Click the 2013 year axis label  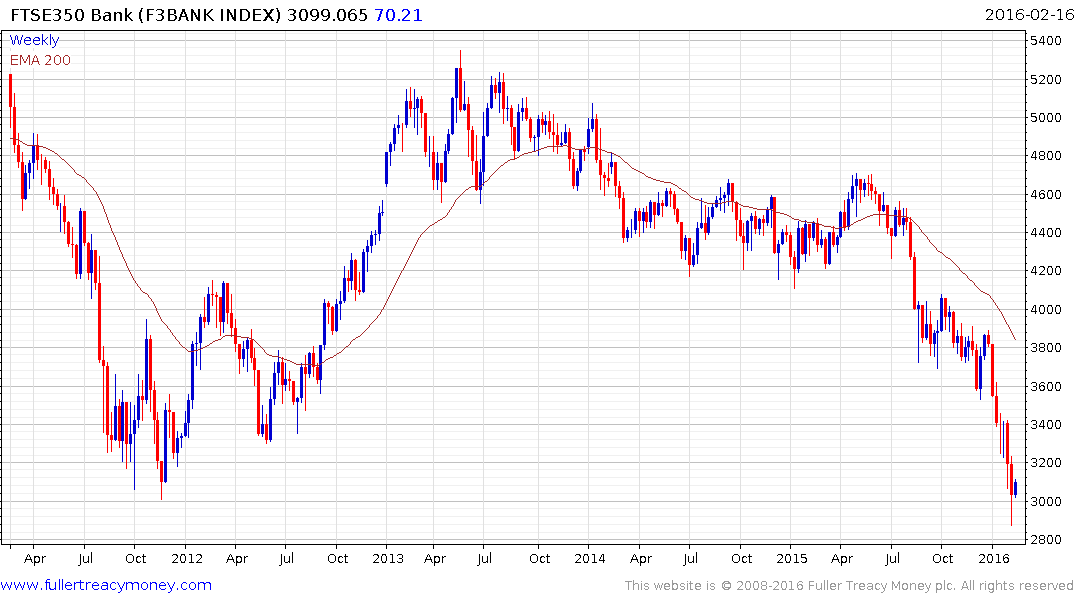tap(388, 558)
